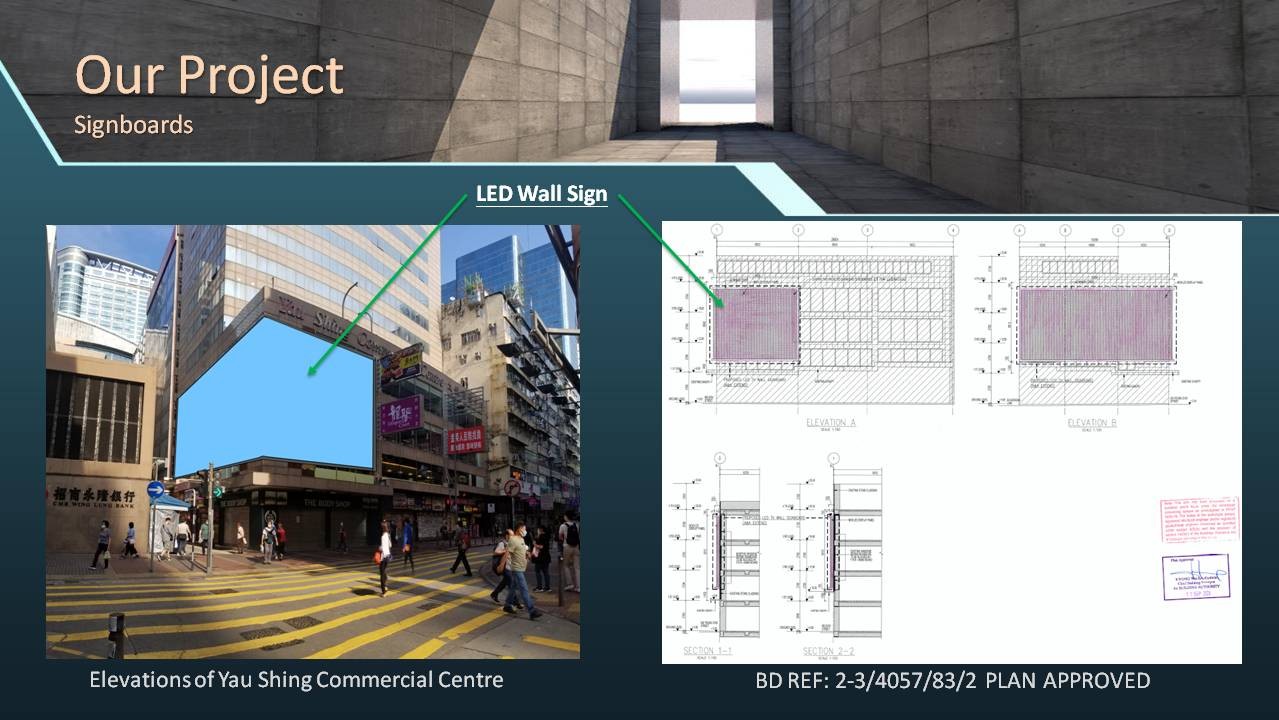Click the "Our Project" slide title
Viewport: 1279px width, 720px height.
click(x=209, y=76)
